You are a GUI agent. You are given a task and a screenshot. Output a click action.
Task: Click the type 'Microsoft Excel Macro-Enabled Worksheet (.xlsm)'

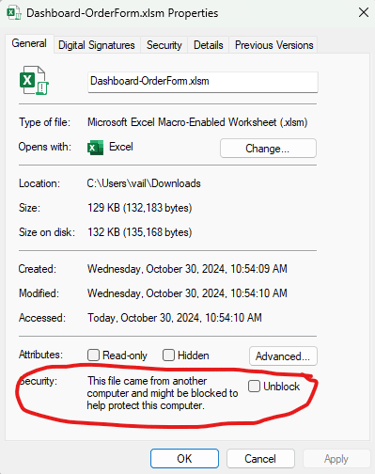pos(197,122)
